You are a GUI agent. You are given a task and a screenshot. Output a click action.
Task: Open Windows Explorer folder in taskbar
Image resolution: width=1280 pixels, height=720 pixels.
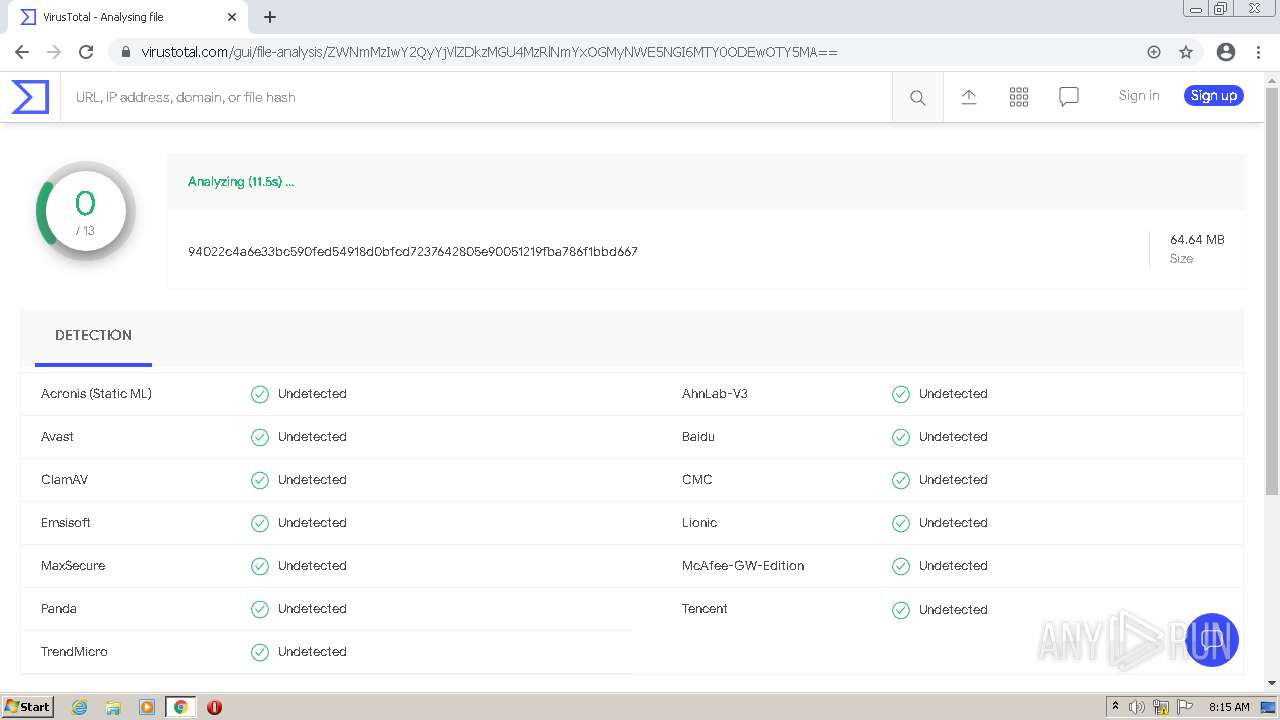(113, 707)
